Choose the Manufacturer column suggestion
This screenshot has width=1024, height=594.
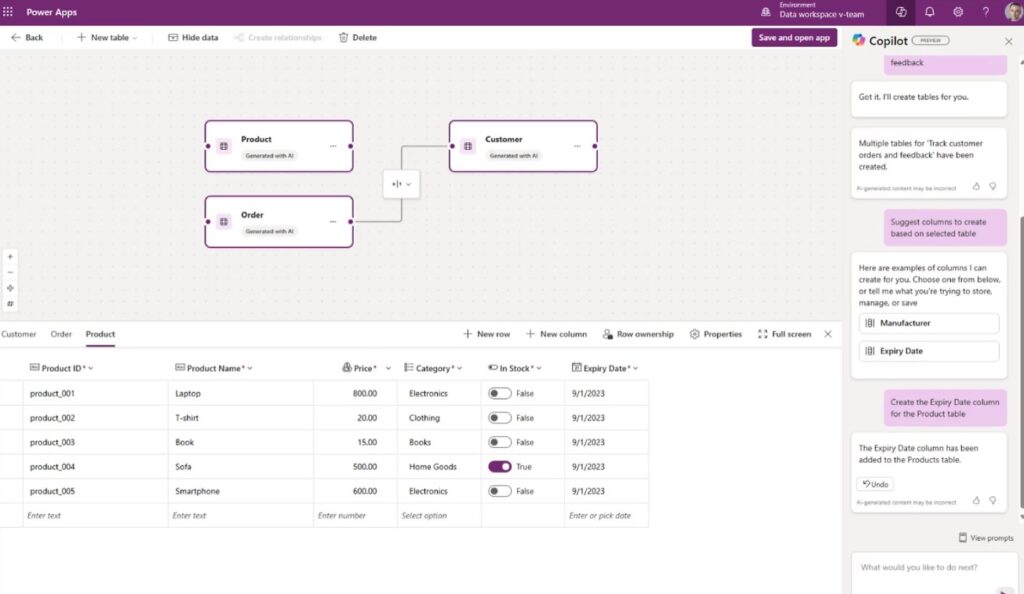tap(929, 323)
